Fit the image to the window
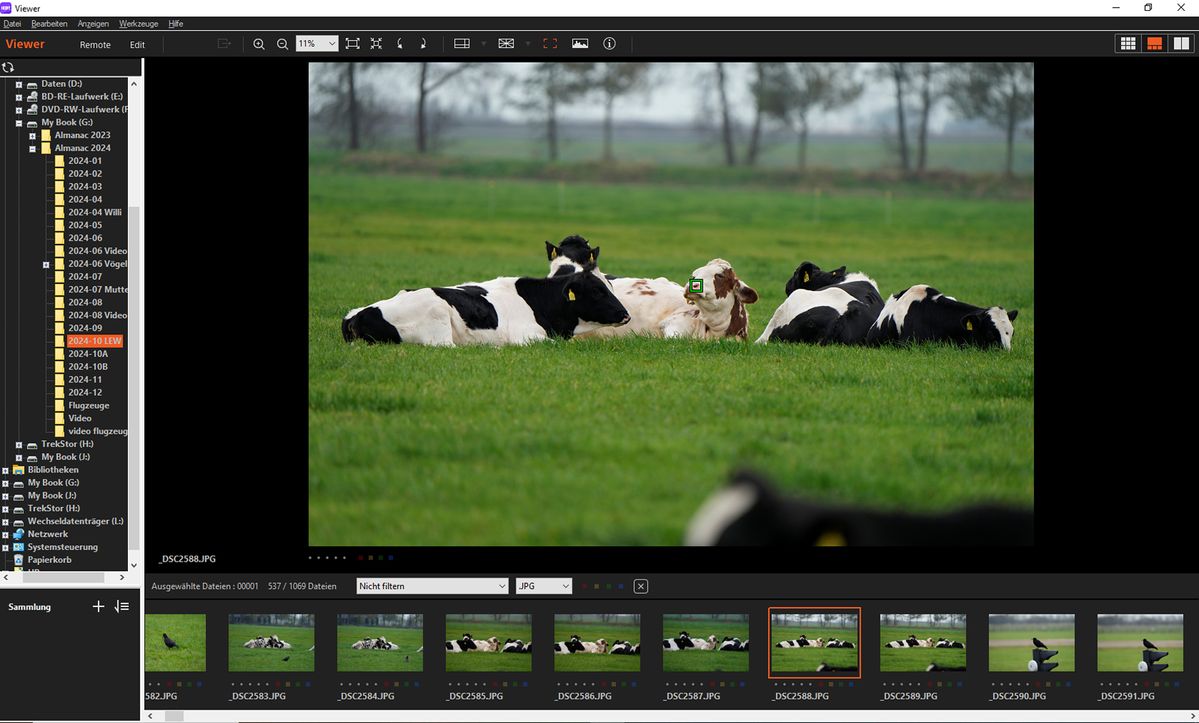 tap(352, 43)
